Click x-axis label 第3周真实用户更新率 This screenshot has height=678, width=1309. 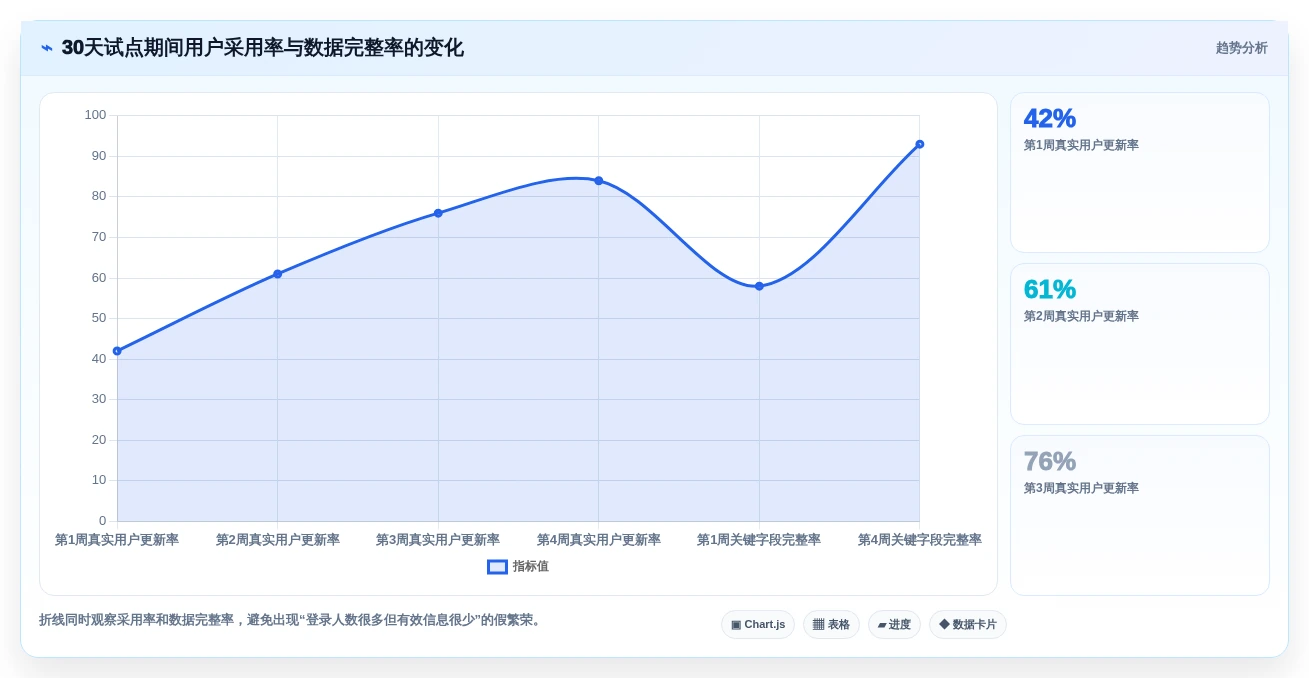click(438, 540)
